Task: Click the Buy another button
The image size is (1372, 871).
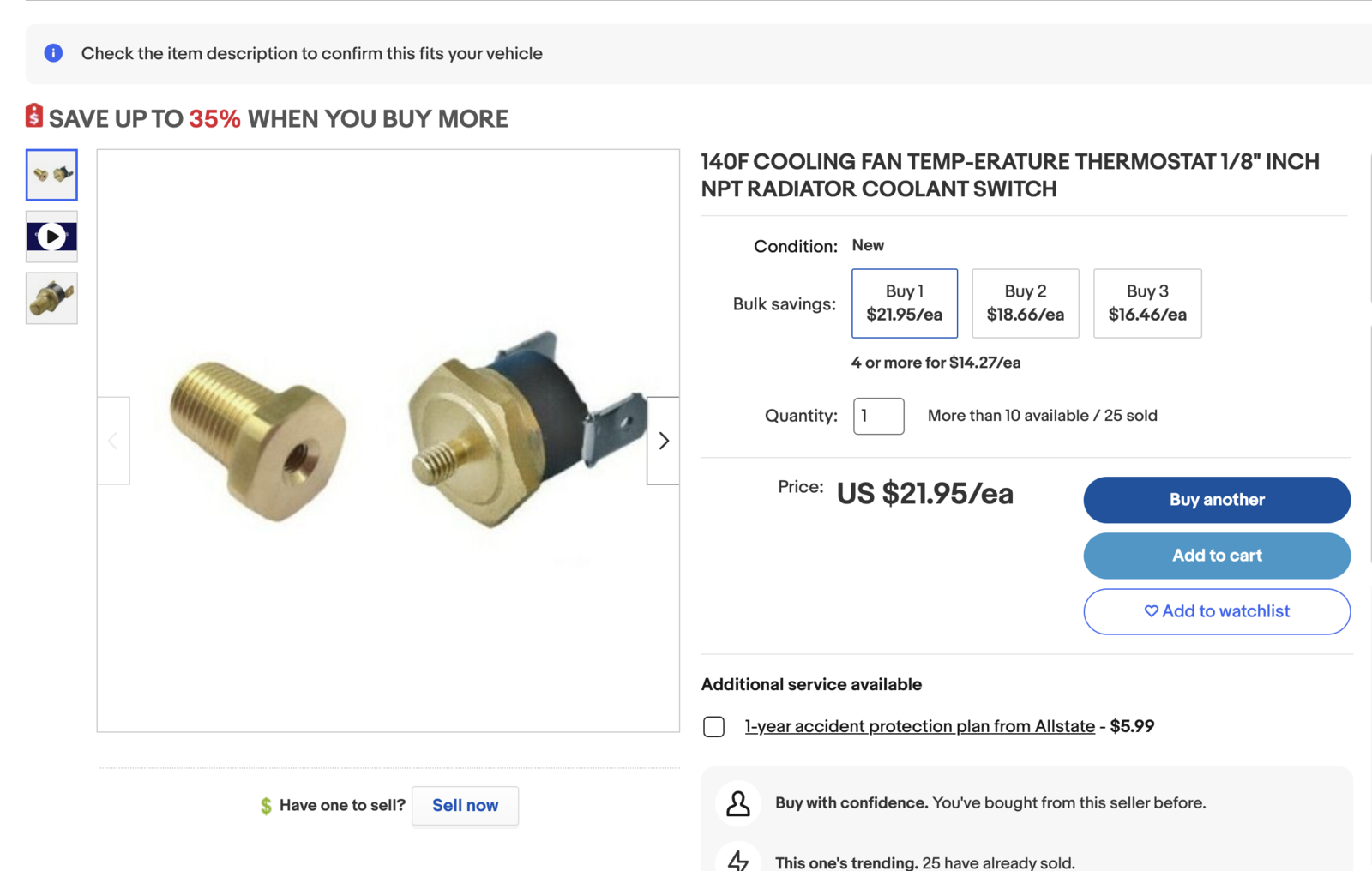Action: click(x=1216, y=500)
